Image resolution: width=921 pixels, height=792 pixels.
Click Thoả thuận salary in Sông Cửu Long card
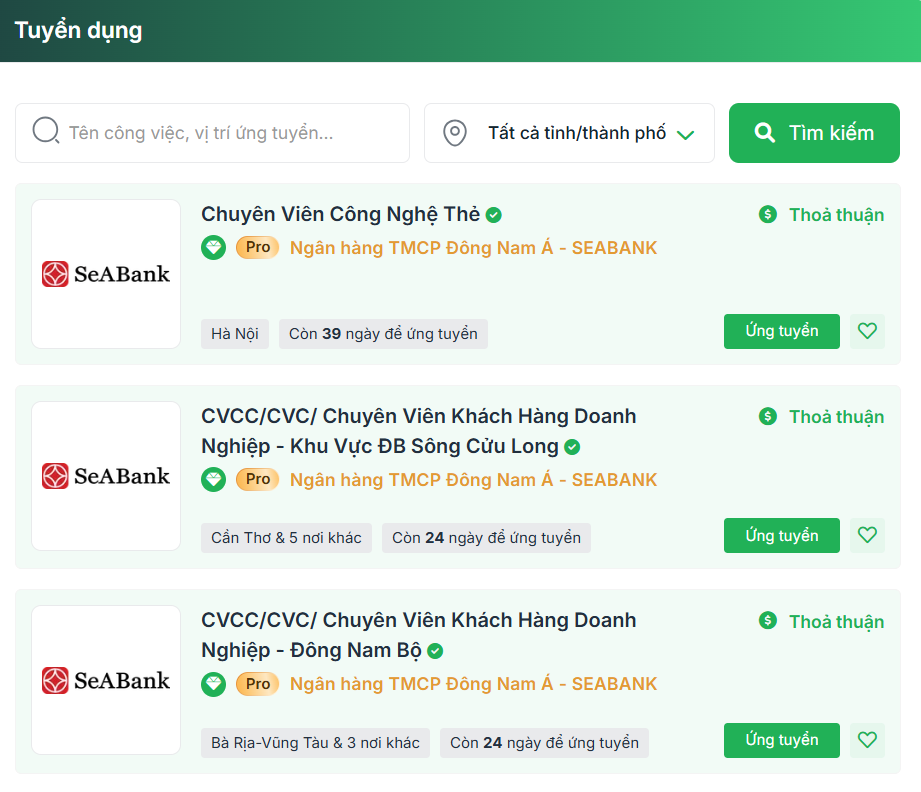[x=836, y=417]
